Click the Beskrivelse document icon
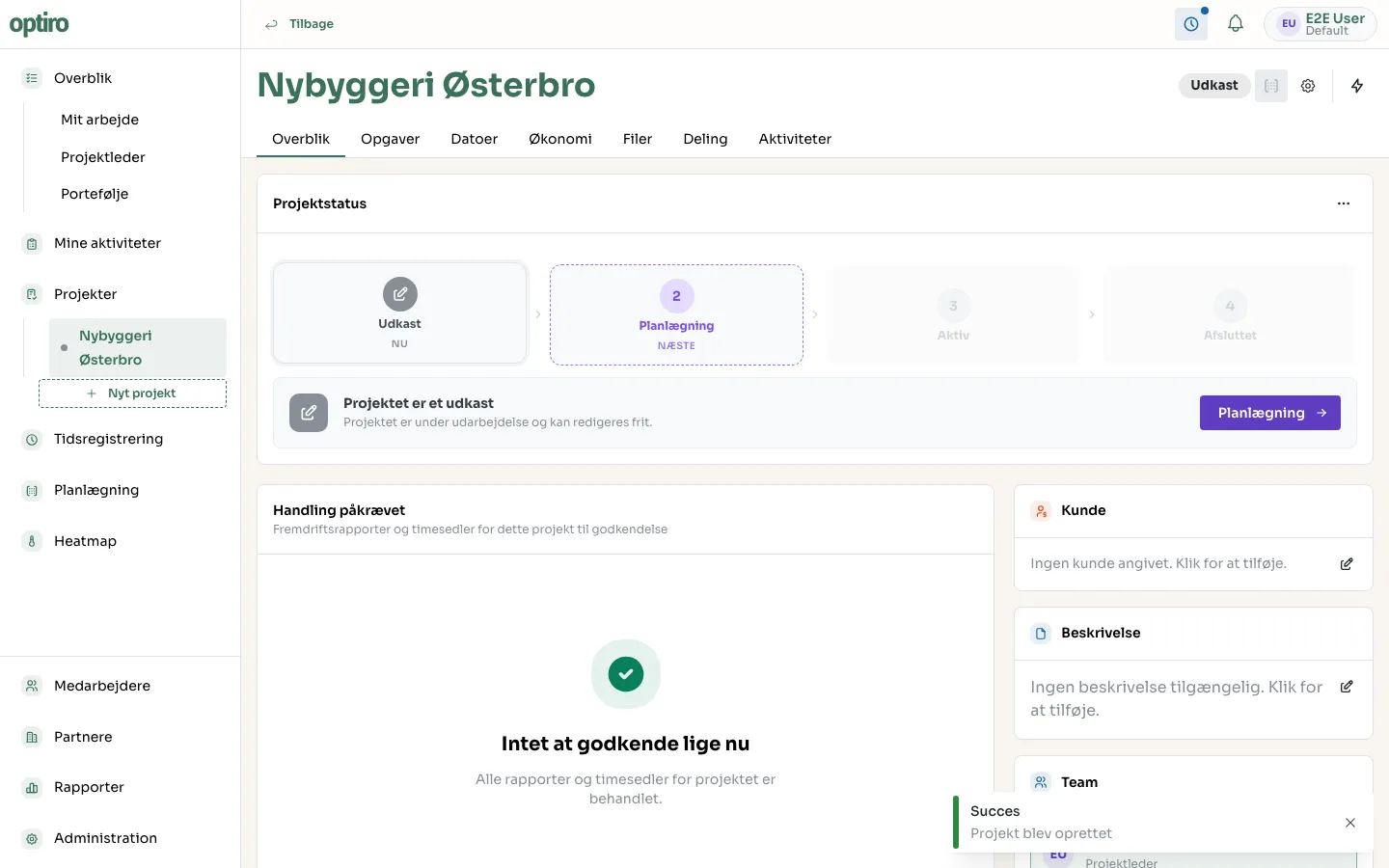 pyautogui.click(x=1041, y=634)
